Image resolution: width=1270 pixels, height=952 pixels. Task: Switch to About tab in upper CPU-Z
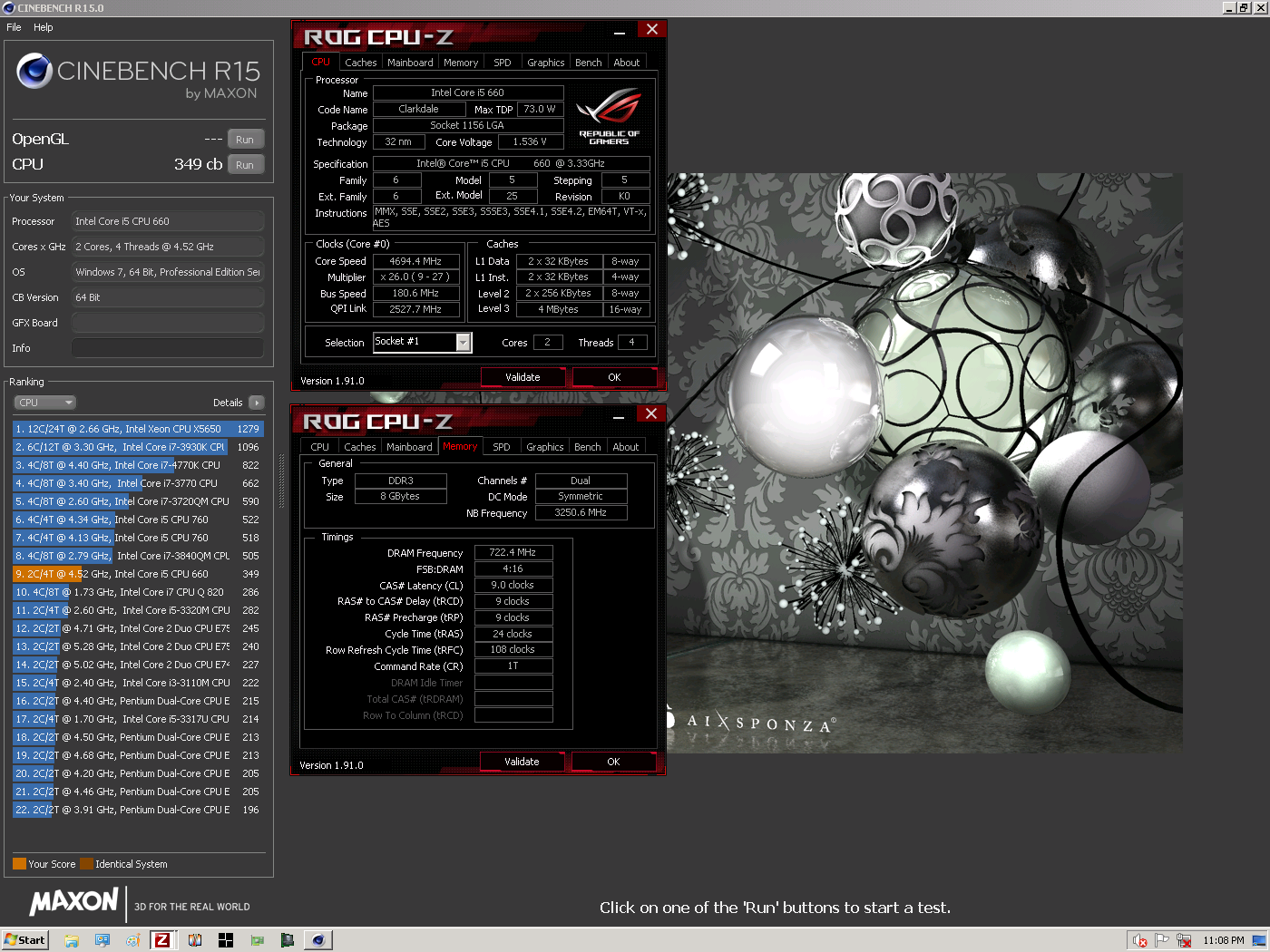pos(627,63)
